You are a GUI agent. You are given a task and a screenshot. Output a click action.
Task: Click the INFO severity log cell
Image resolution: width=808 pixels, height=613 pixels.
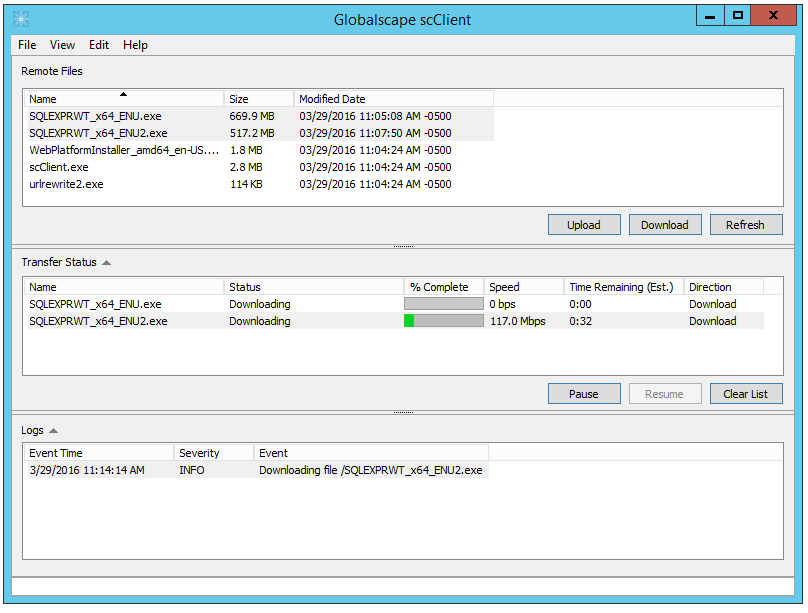click(192, 470)
